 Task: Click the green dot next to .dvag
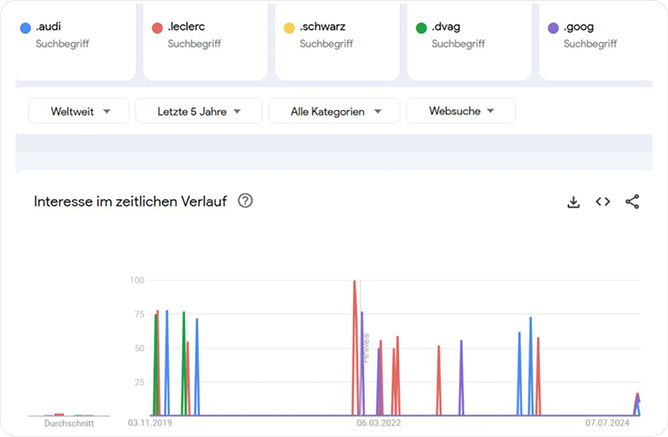(421, 28)
